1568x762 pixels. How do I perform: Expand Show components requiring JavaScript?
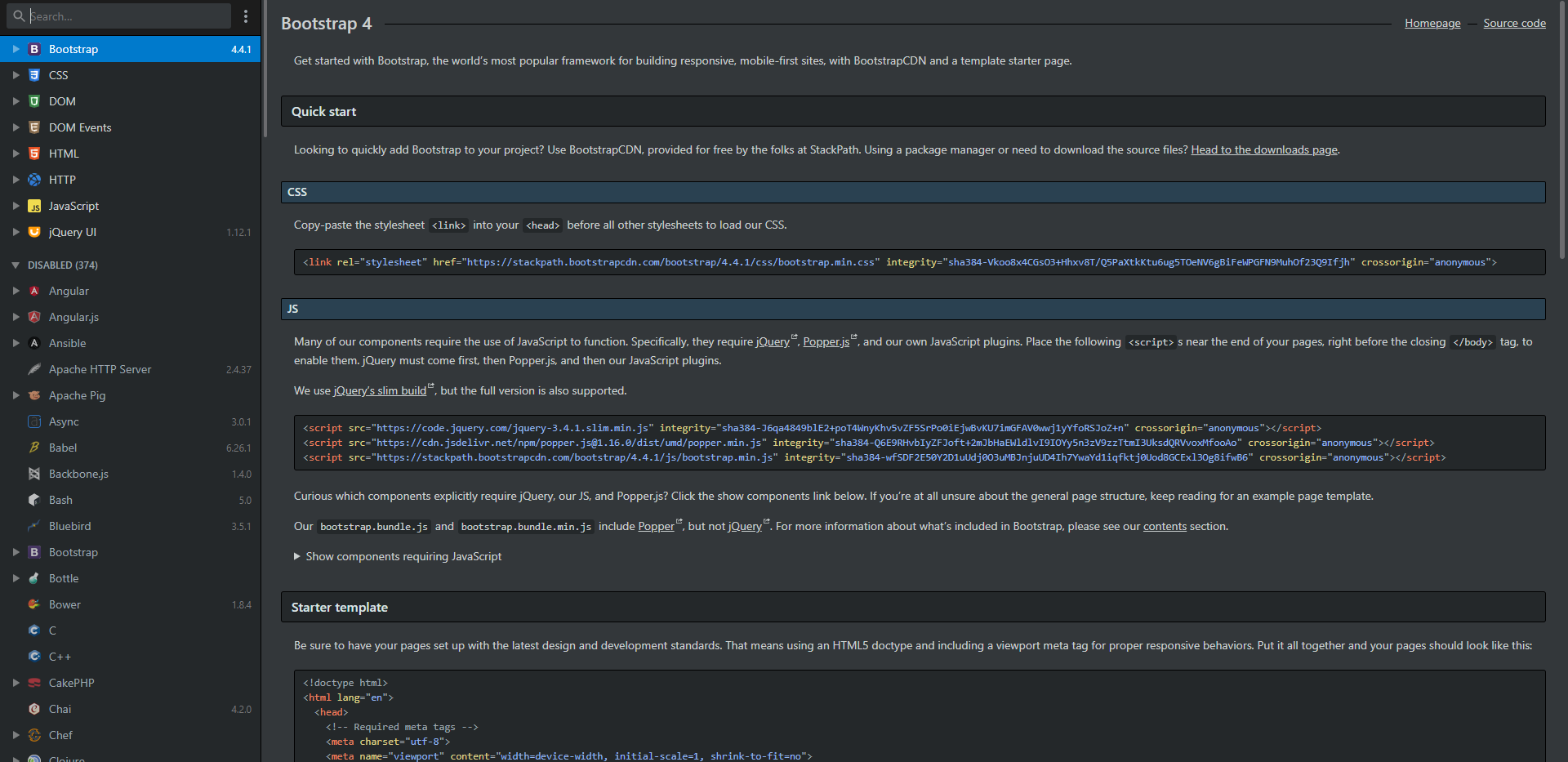pyautogui.click(x=398, y=556)
